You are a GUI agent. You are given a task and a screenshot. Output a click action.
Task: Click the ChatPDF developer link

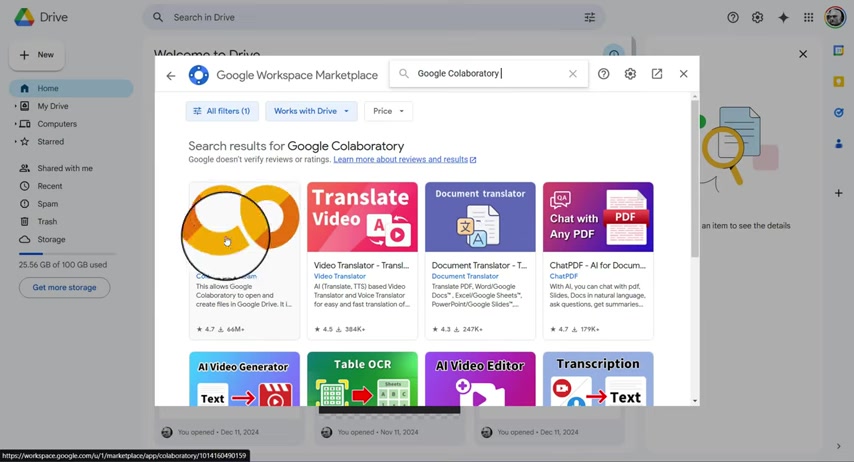[564, 276]
